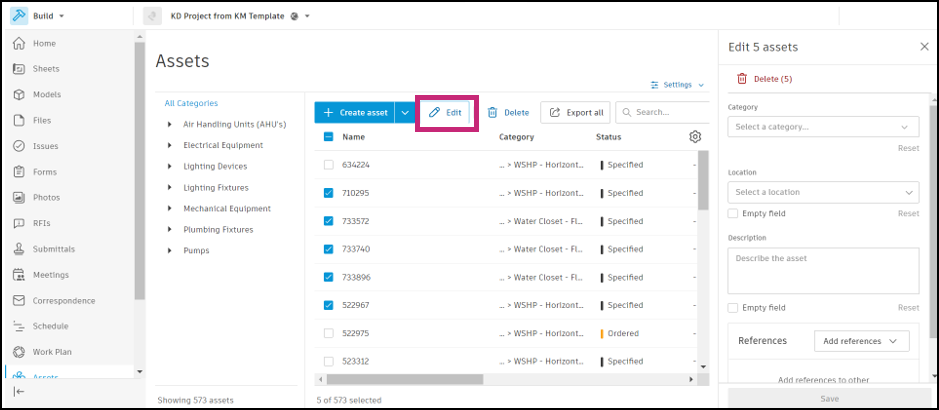The height and width of the screenshot is (410, 939).
Task: Open the Meetings calendar icon
Action: click(19, 275)
